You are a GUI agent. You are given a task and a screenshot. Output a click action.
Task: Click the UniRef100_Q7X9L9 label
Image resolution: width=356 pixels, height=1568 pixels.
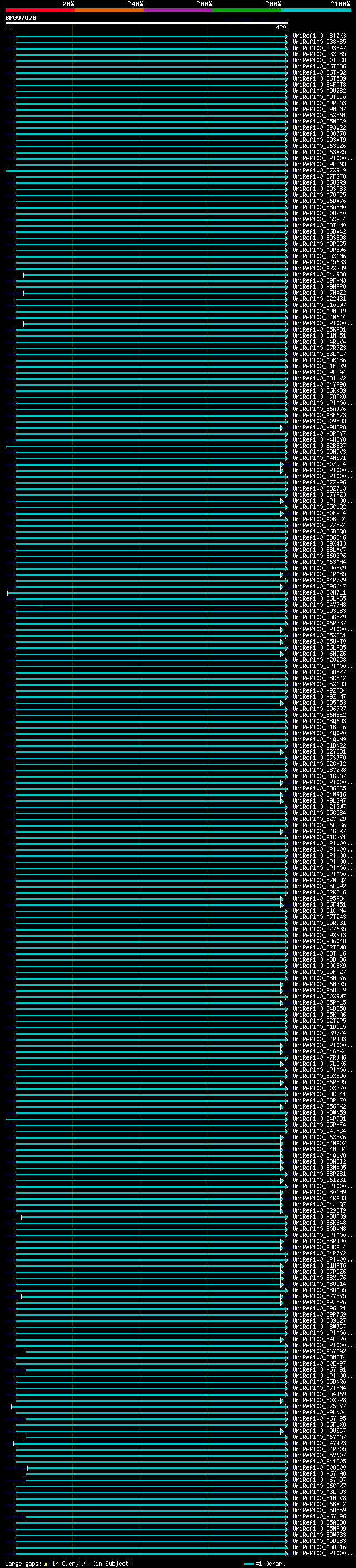click(x=319, y=170)
